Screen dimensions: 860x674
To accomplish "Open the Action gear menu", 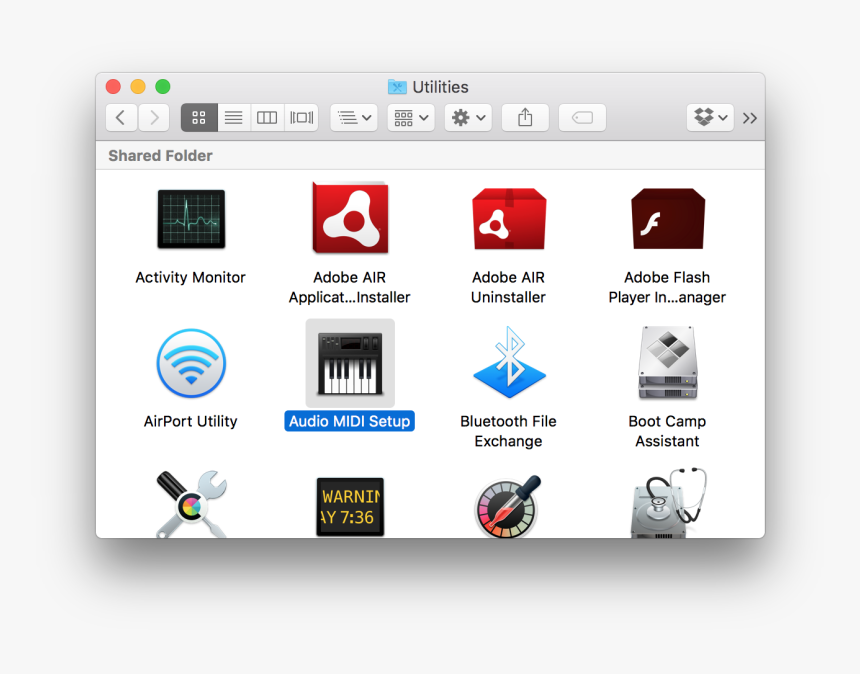I will tap(468, 117).
